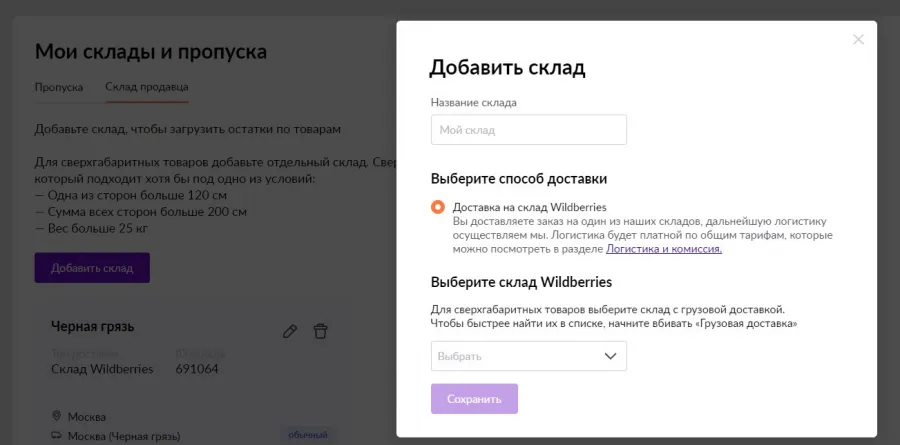Click the Выберите способ доставки heading
This screenshot has height=445, width=900.
[519, 179]
